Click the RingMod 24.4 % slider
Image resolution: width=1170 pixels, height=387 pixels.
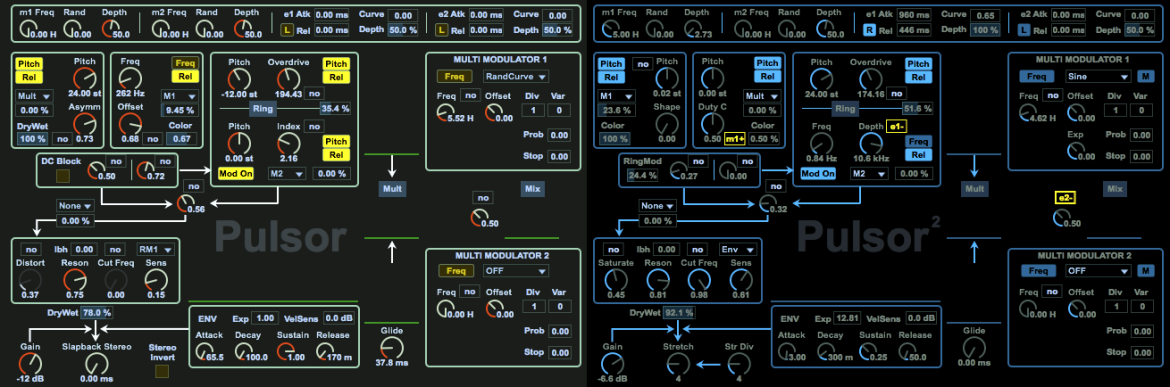click(x=643, y=176)
